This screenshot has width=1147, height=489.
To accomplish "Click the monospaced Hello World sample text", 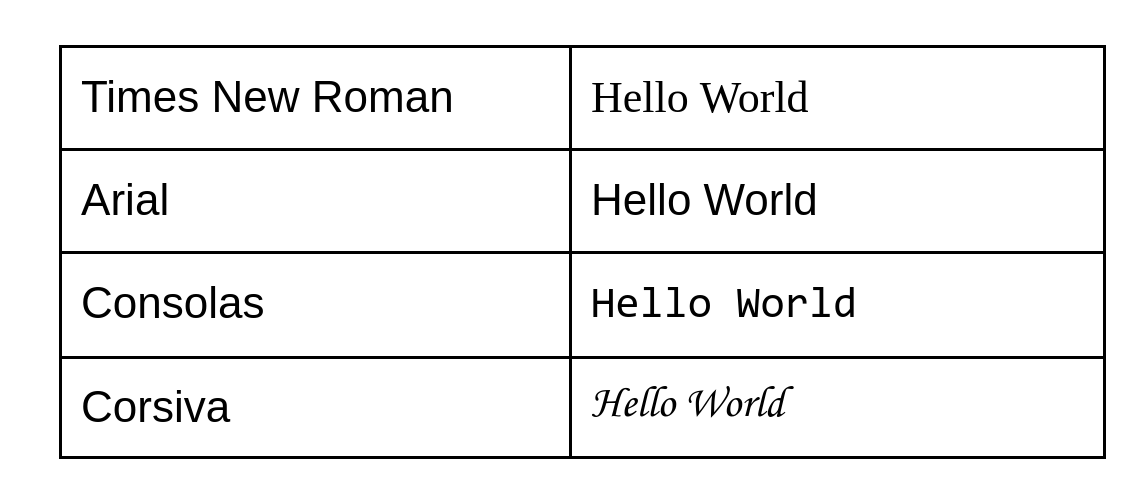I will pos(723,305).
